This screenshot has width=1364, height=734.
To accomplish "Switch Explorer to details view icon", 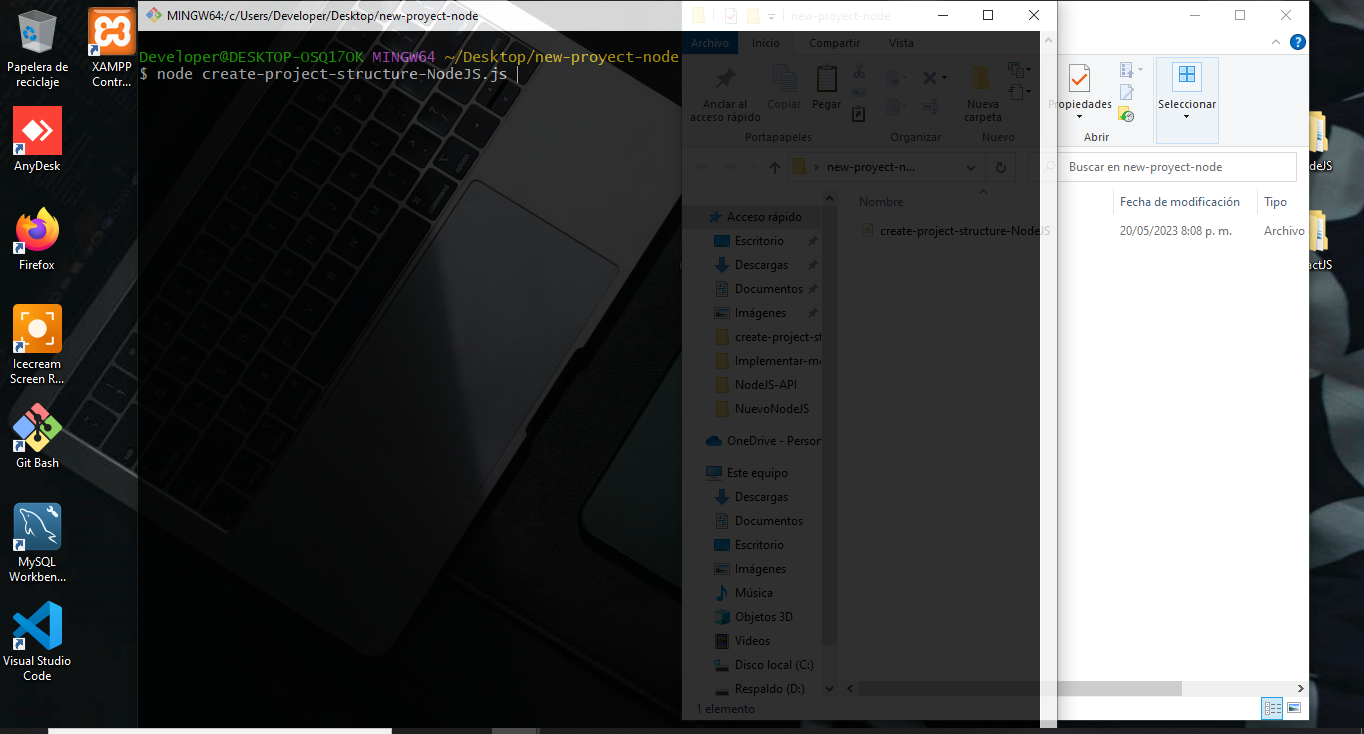I will (x=1272, y=708).
